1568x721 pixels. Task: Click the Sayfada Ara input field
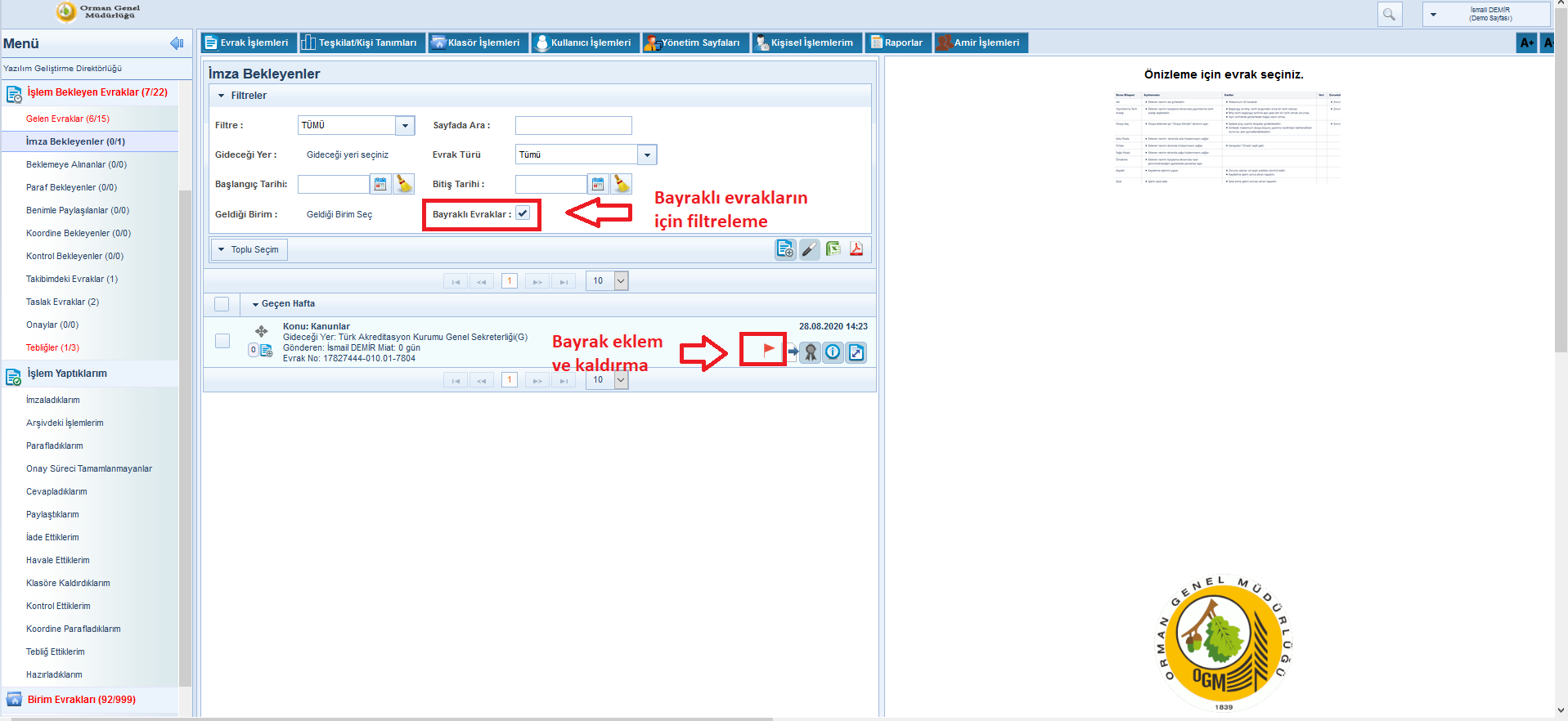point(573,125)
